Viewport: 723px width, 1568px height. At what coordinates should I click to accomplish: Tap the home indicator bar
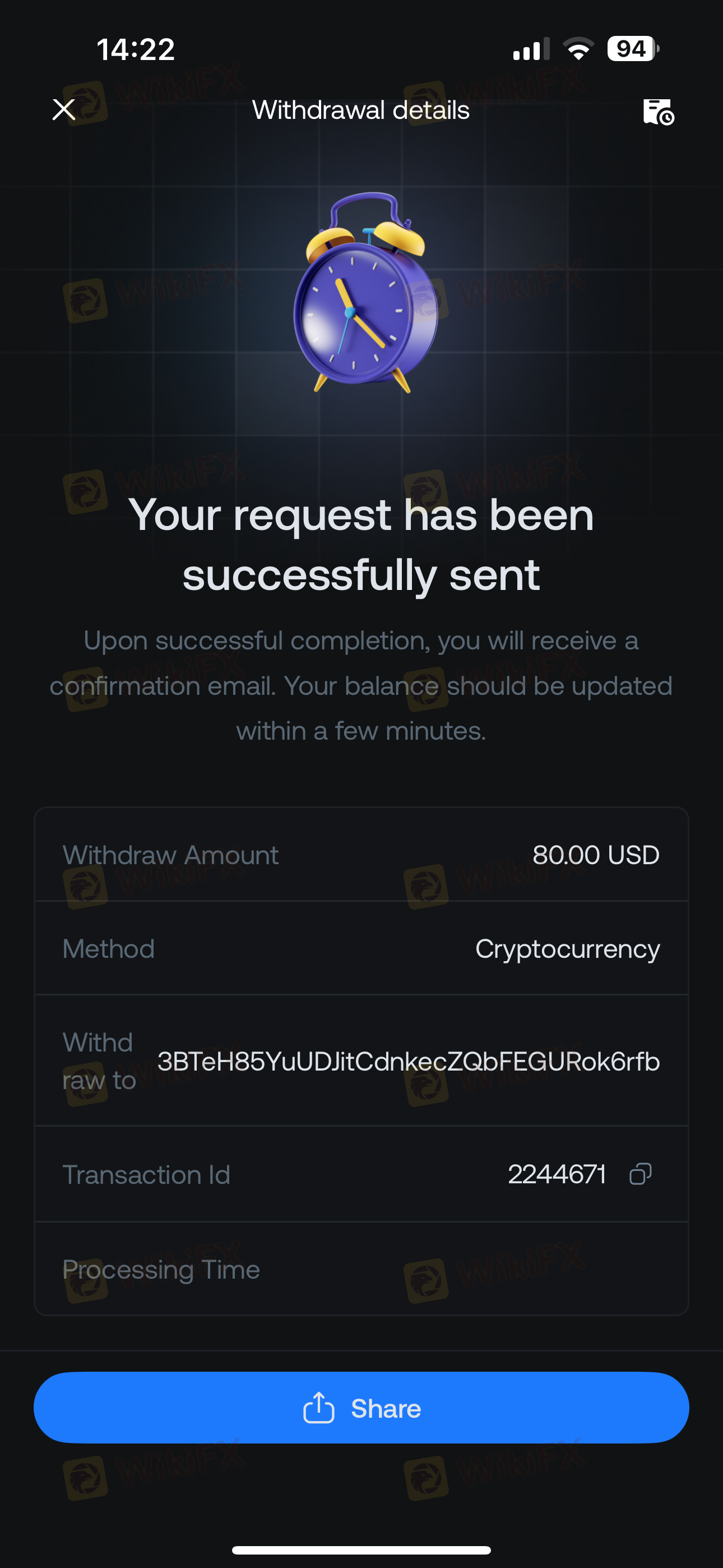pyautogui.click(x=361, y=1549)
